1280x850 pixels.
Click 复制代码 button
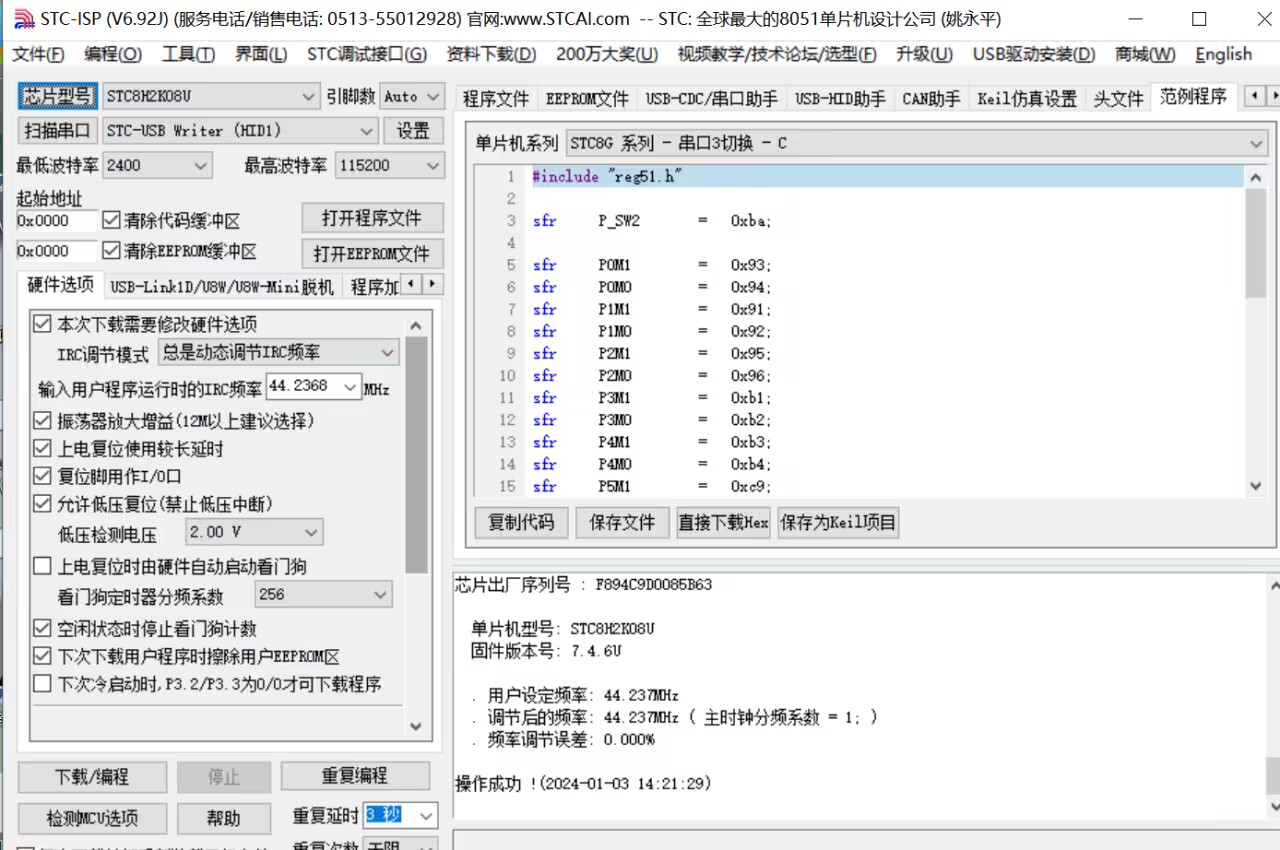(x=521, y=522)
